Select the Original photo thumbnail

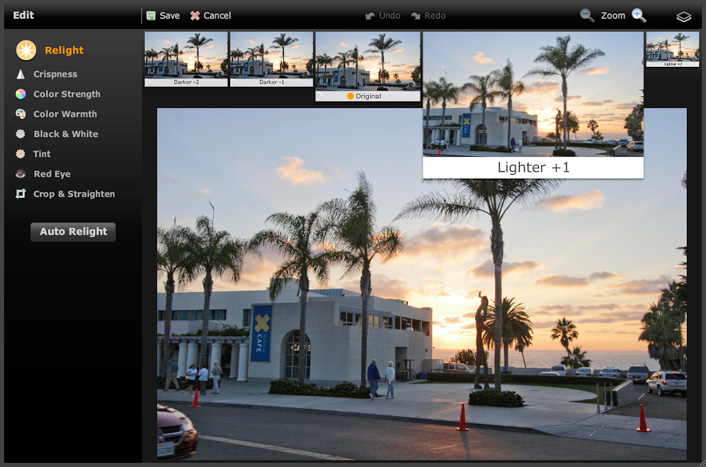click(x=367, y=64)
